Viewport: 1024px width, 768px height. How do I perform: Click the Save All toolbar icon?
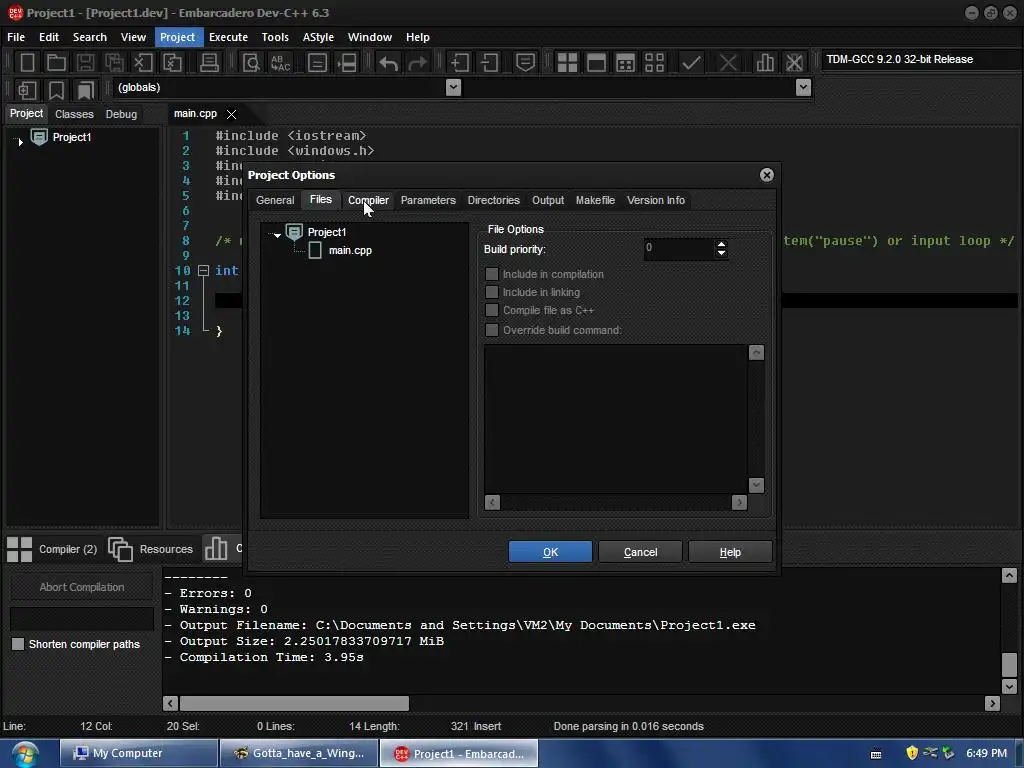tap(114, 63)
